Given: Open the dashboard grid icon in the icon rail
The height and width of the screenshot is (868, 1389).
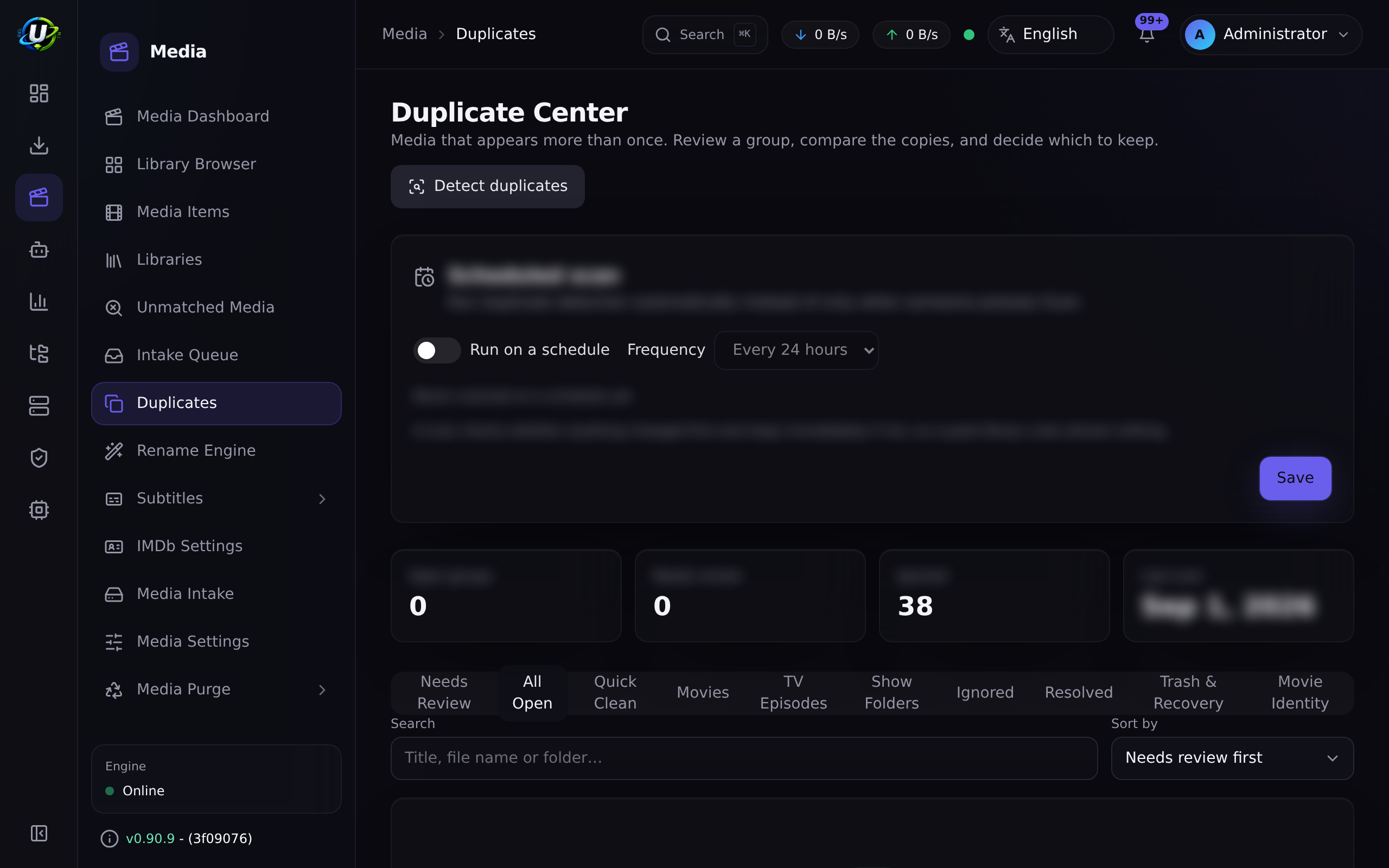Looking at the screenshot, I should pyautogui.click(x=39, y=93).
